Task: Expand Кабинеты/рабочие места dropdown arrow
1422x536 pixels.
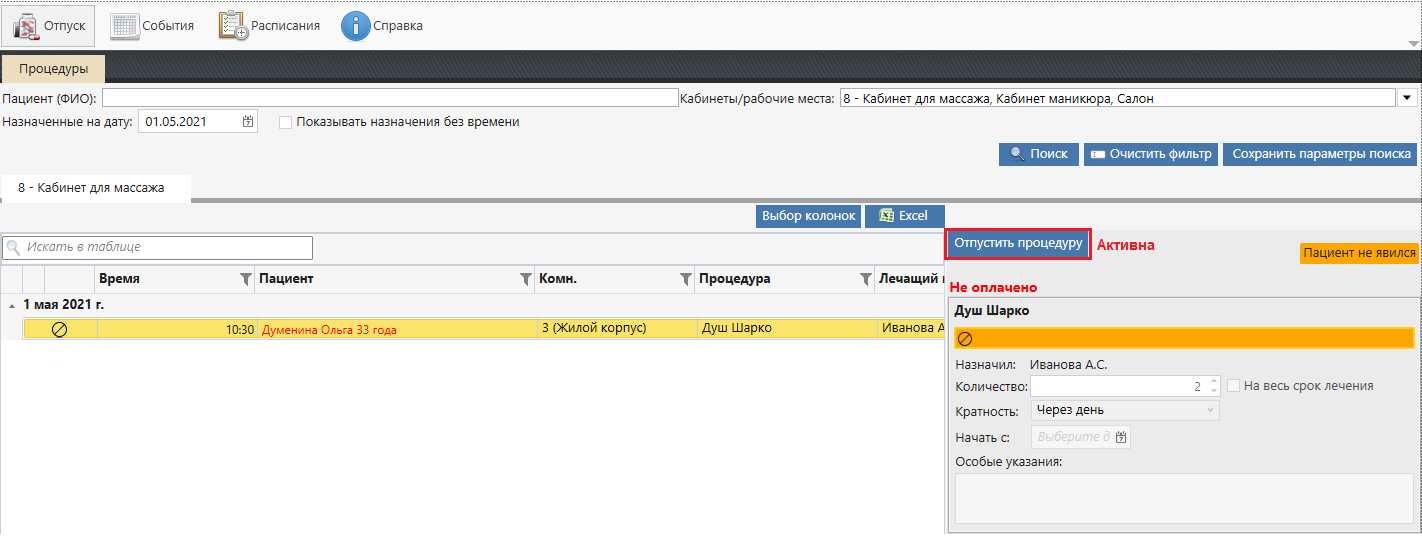Action: (1407, 98)
